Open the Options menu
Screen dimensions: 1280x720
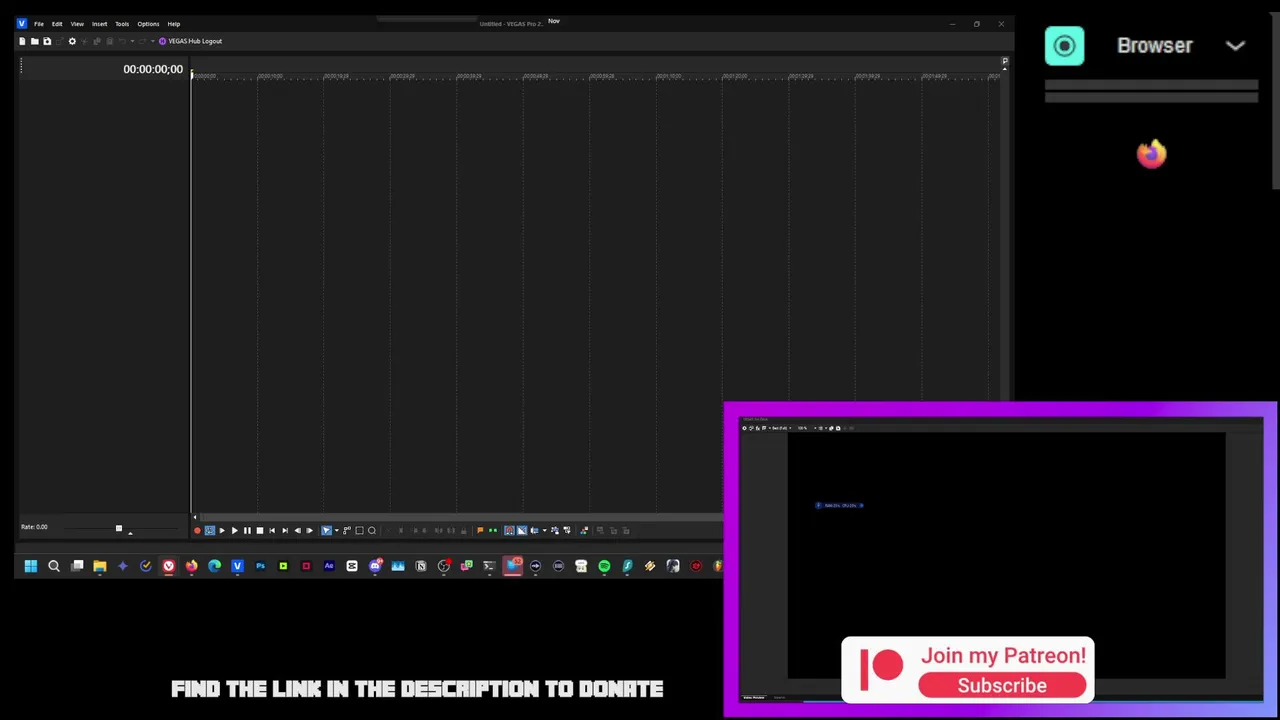tap(148, 24)
